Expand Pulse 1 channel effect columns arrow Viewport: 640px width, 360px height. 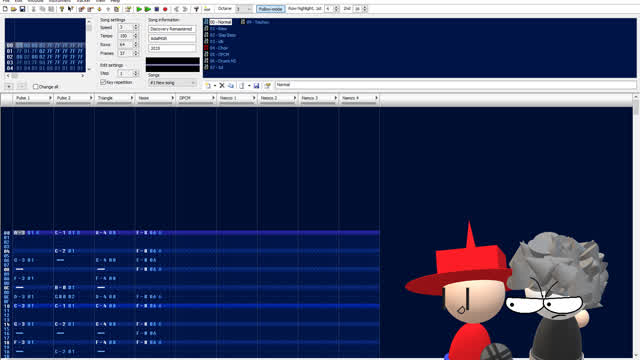click(x=50, y=98)
